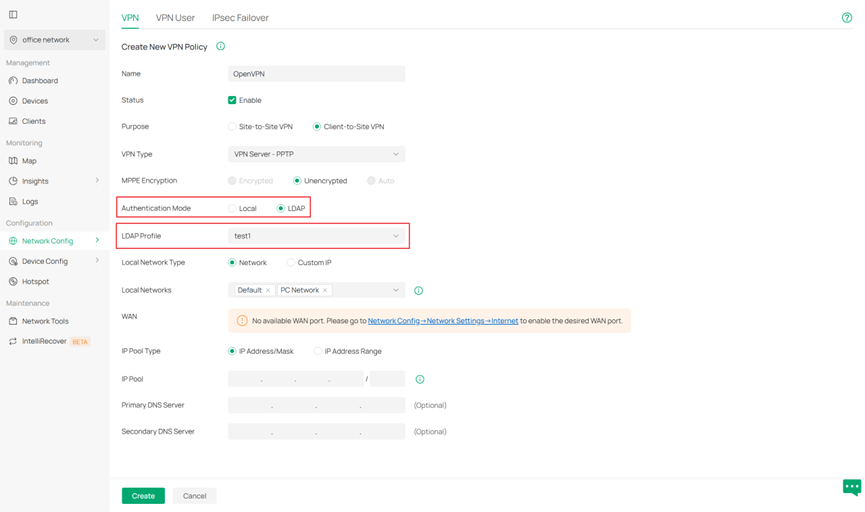Toggle the Status Enable checkbox
865x512 pixels.
(x=232, y=100)
